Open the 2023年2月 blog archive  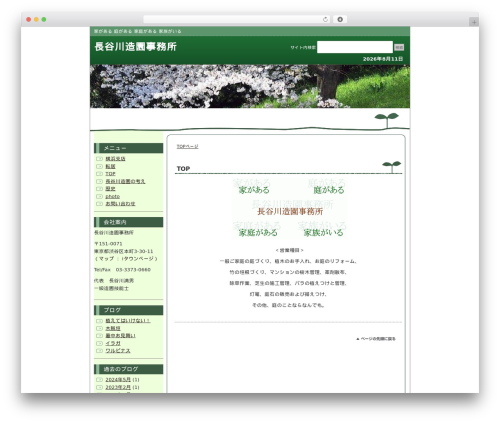pos(118,387)
